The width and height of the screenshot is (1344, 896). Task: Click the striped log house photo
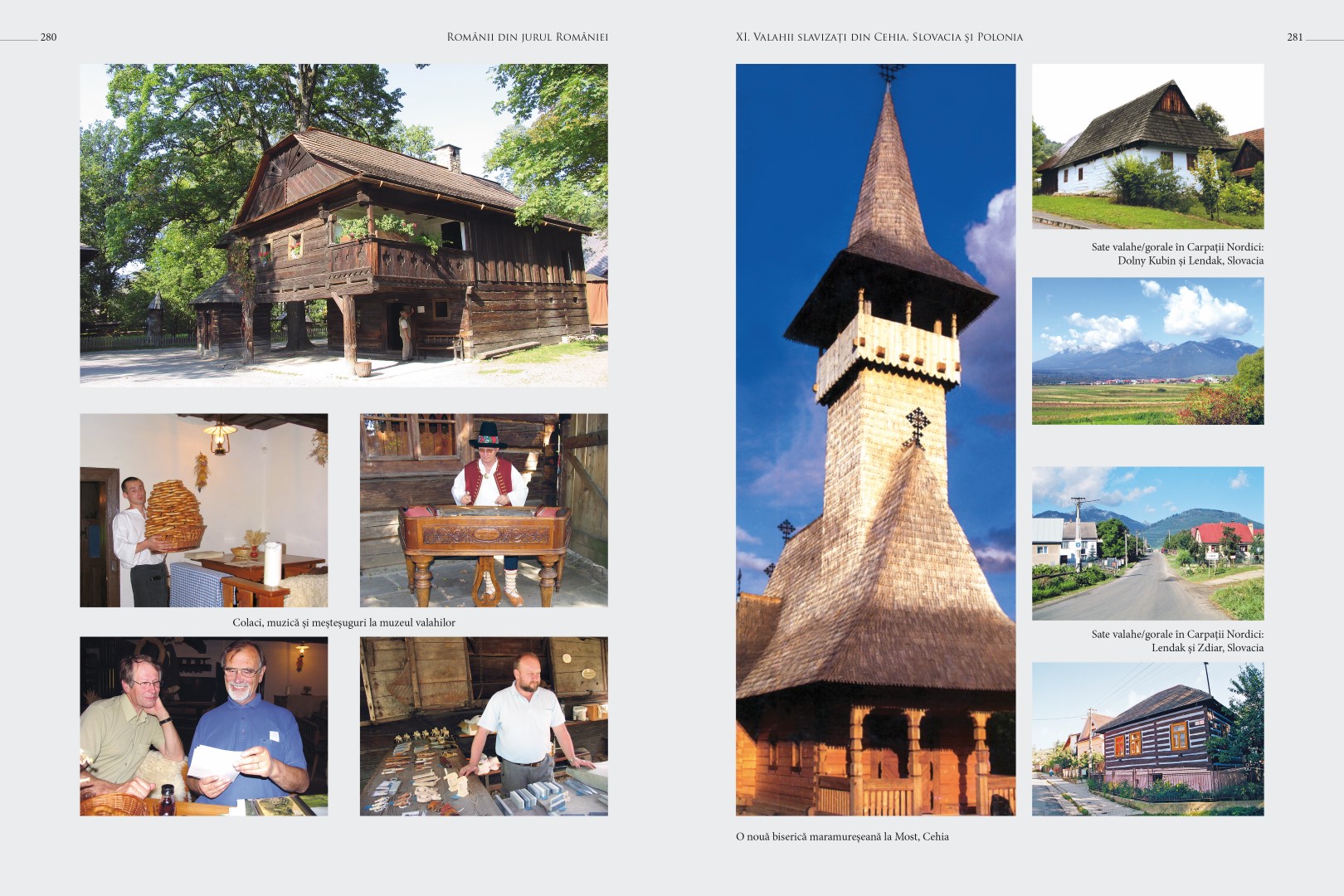click(1147, 738)
